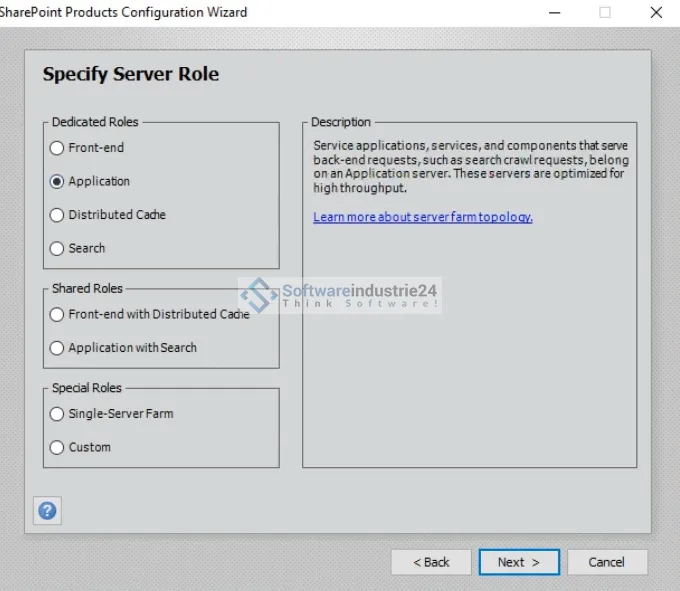Choose Application with Search shared role
Screen dimensions: 680x591
pos(57,348)
